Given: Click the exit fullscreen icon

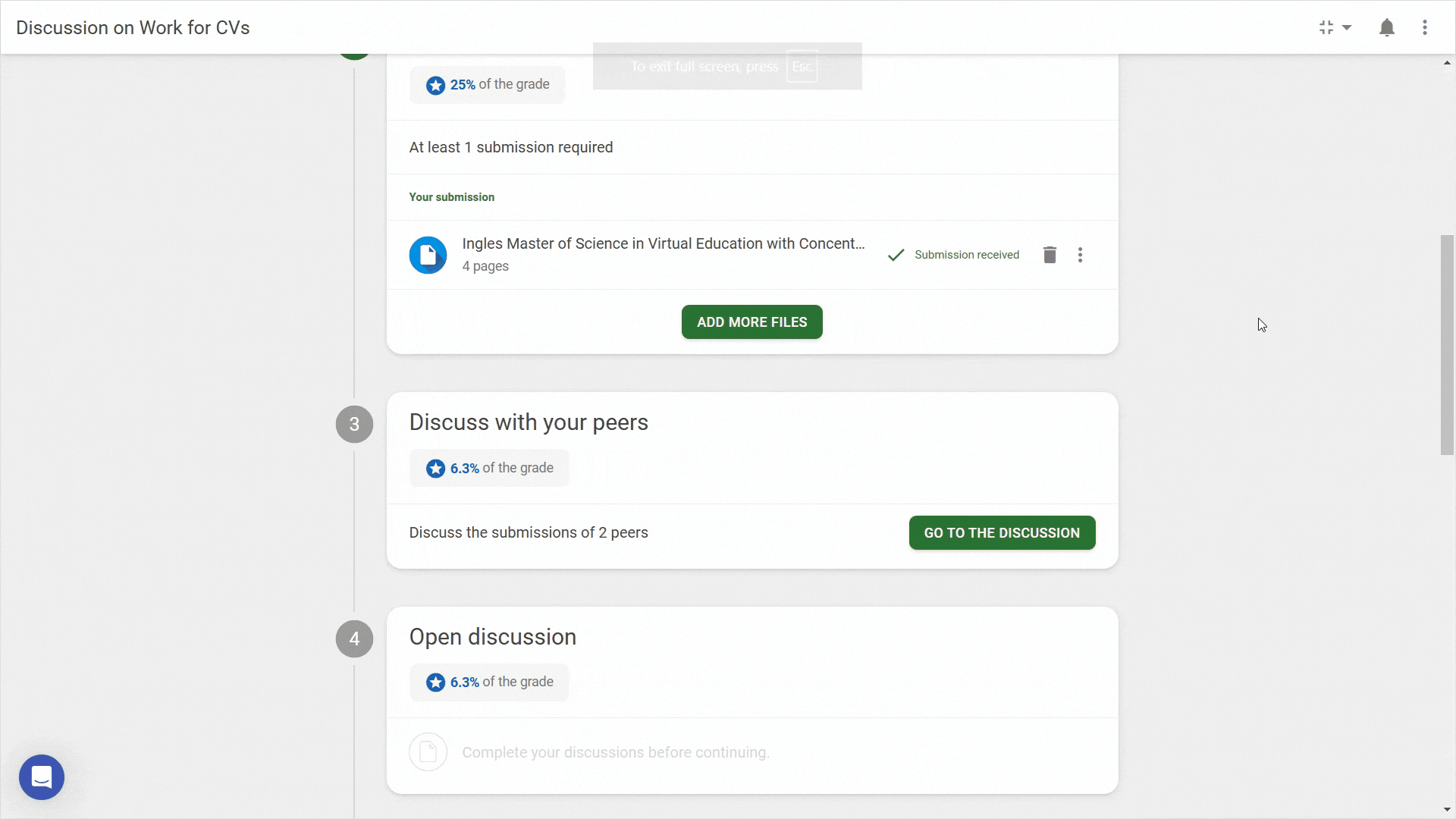Looking at the screenshot, I should [x=1326, y=28].
